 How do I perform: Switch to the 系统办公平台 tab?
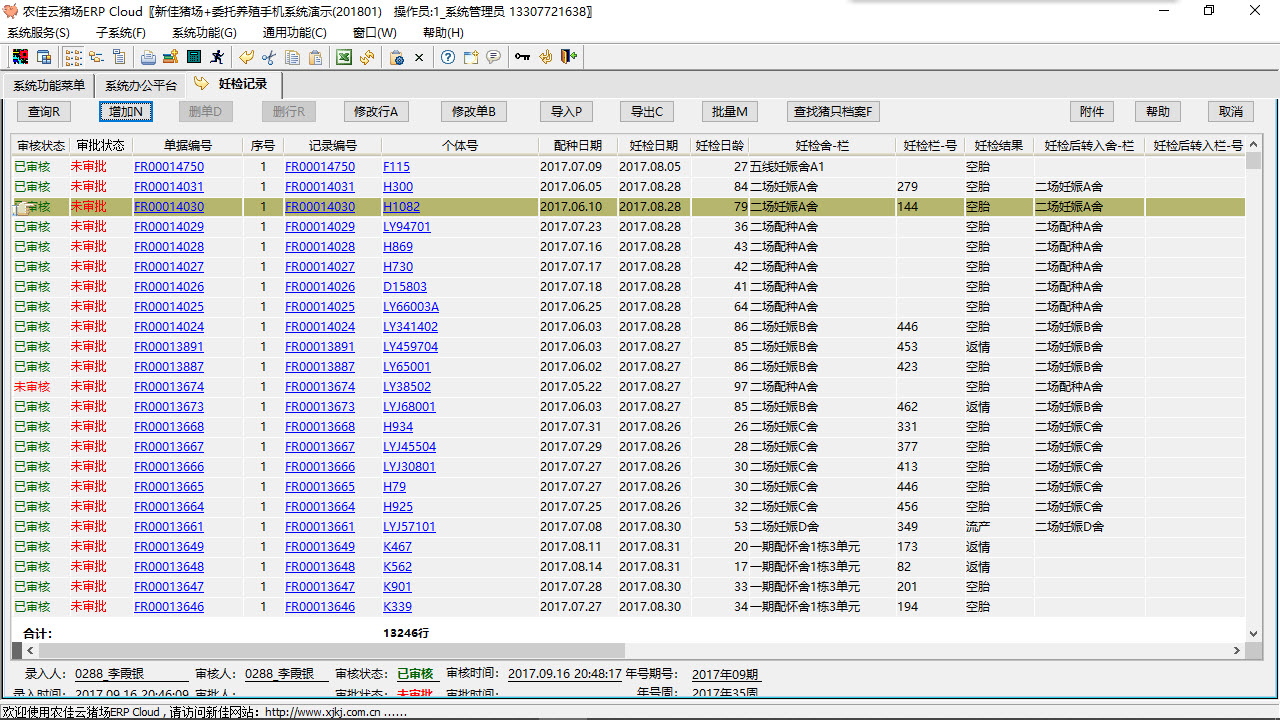tap(138, 85)
